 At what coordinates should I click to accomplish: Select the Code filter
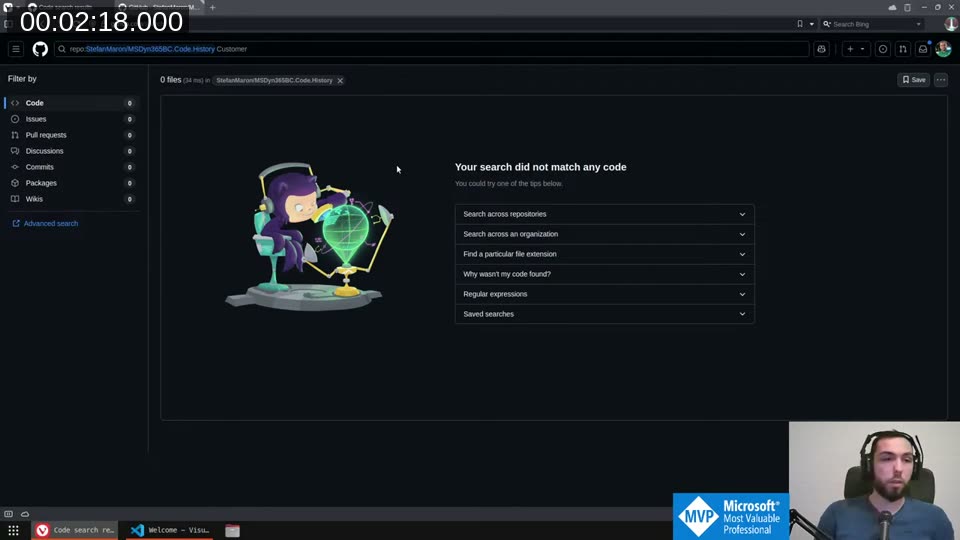pos(70,103)
